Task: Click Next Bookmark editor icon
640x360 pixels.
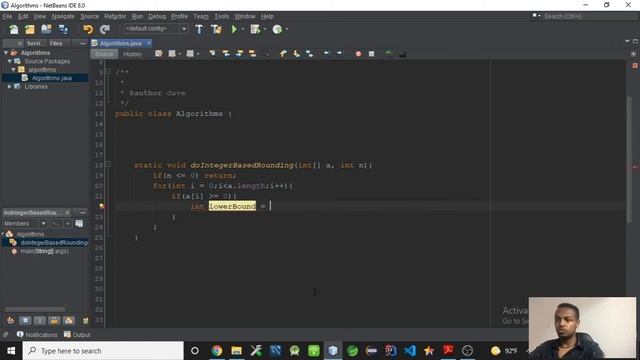Action: (296, 54)
